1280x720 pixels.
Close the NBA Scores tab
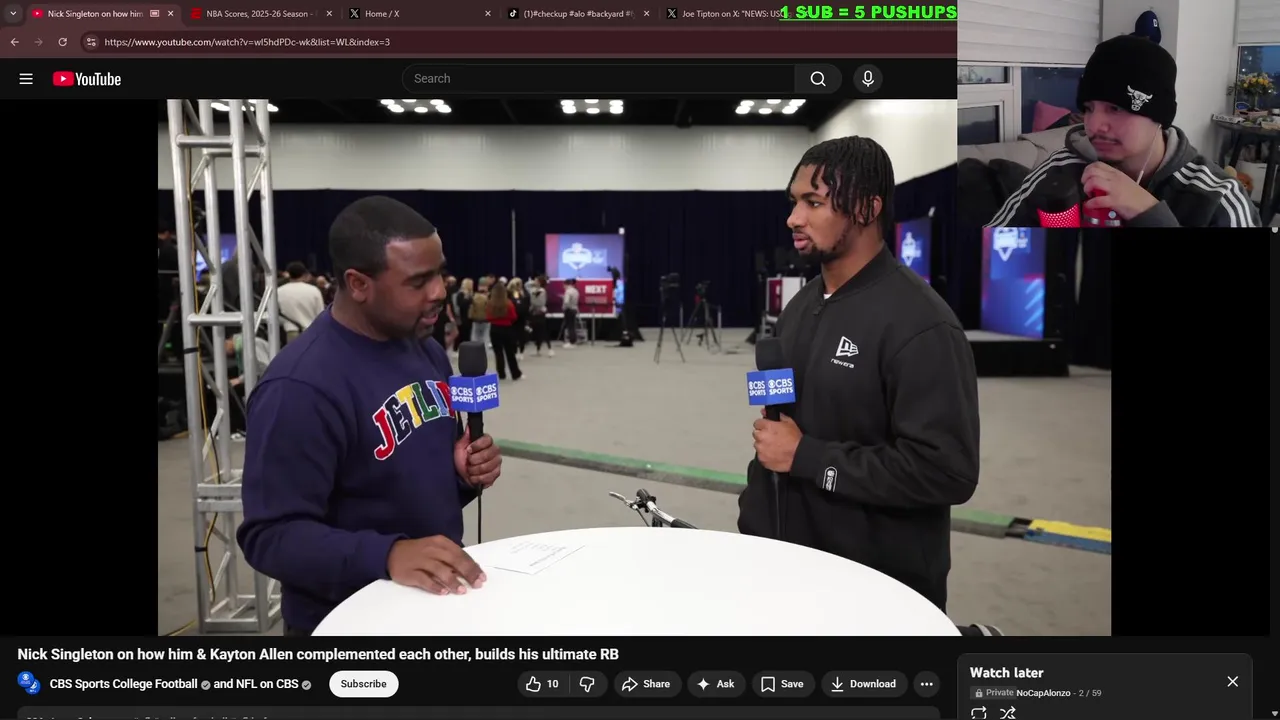329,14
